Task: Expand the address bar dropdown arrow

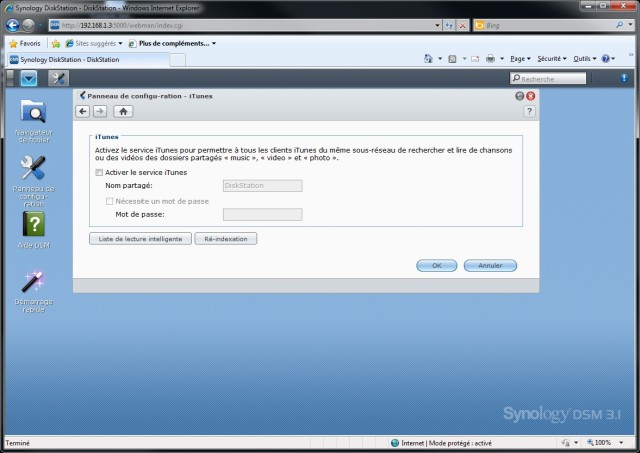Action: tap(438, 25)
